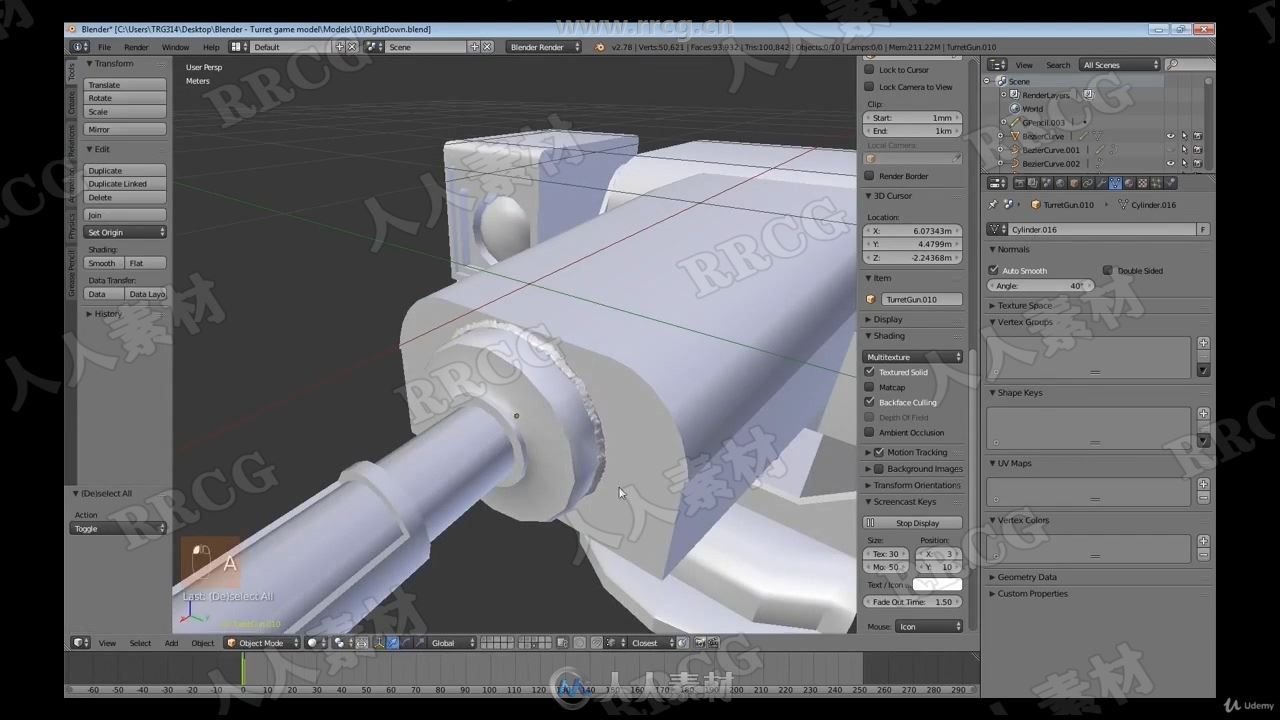
Task: Open the Material properties tab
Action: [x=1129, y=183]
